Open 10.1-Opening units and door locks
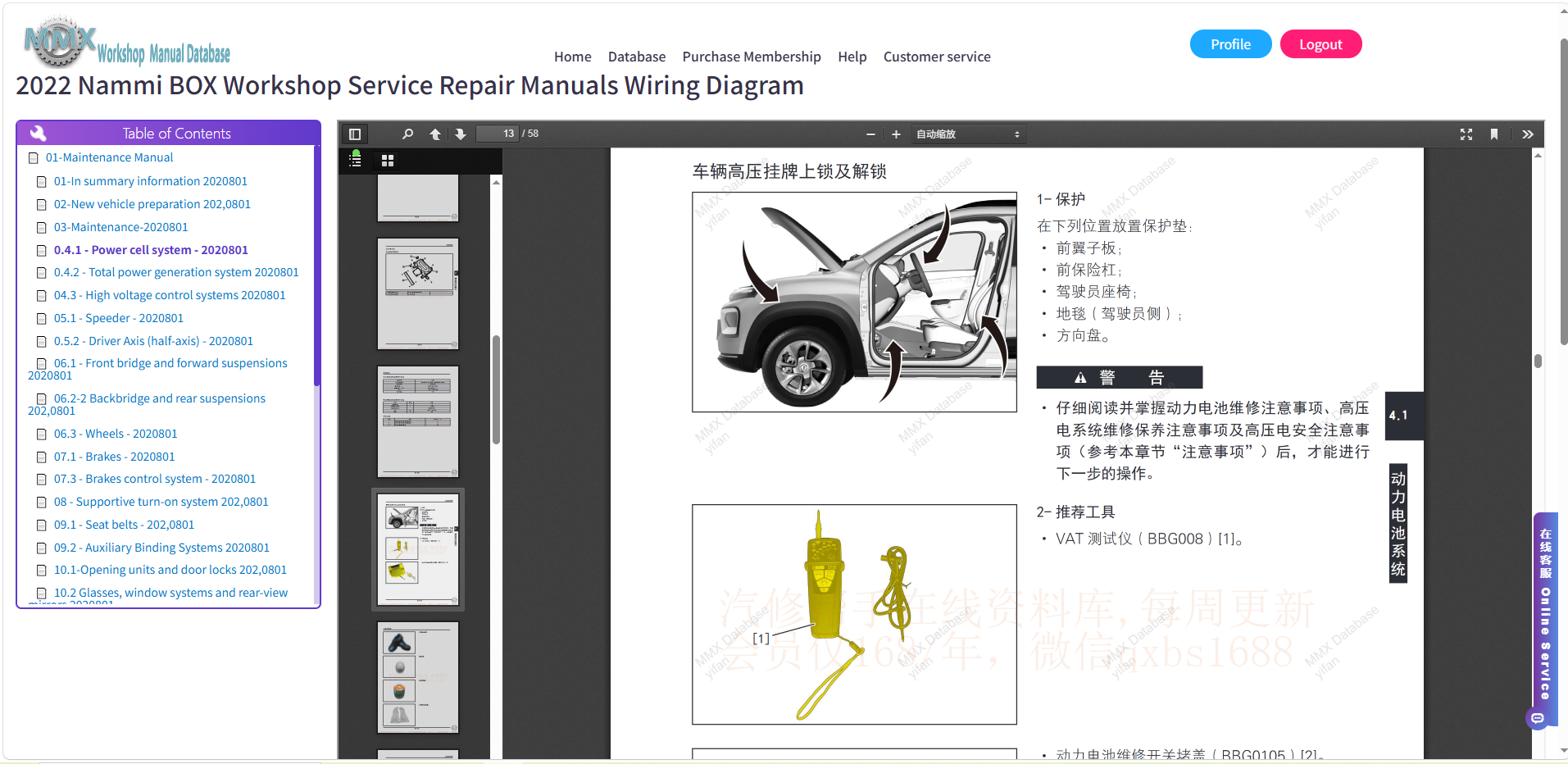The image size is (1568, 764). 170,570
